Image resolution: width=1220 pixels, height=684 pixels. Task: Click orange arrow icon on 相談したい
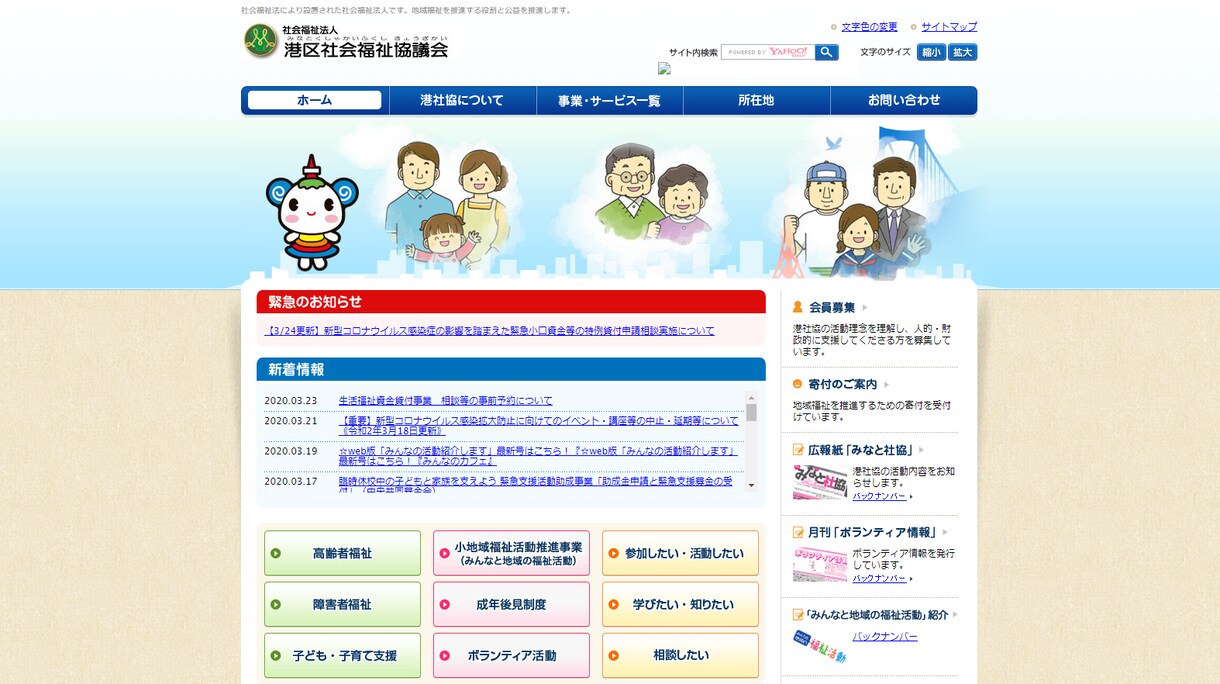point(614,656)
